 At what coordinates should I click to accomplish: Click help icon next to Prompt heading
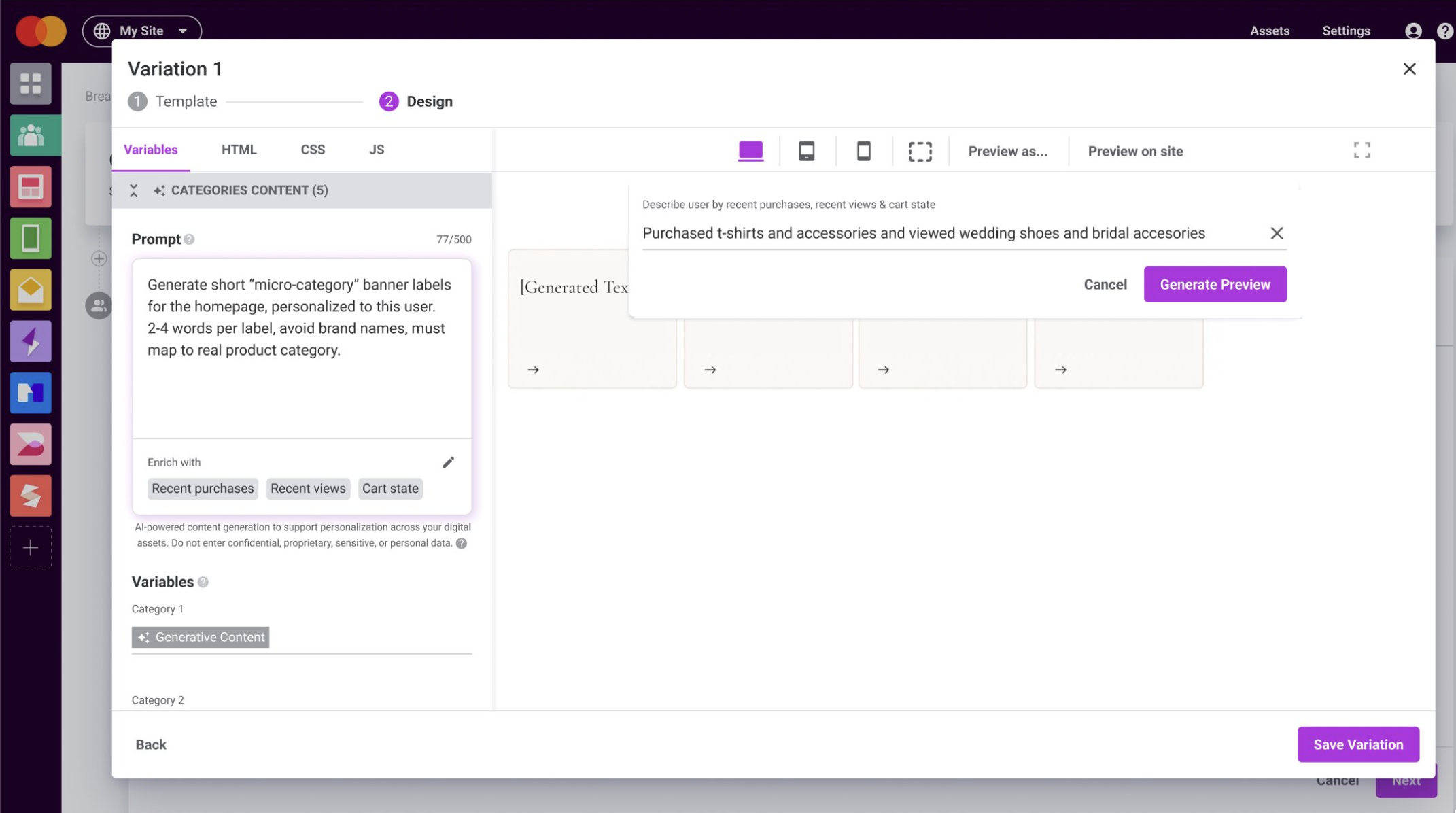pyautogui.click(x=190, y=239)
